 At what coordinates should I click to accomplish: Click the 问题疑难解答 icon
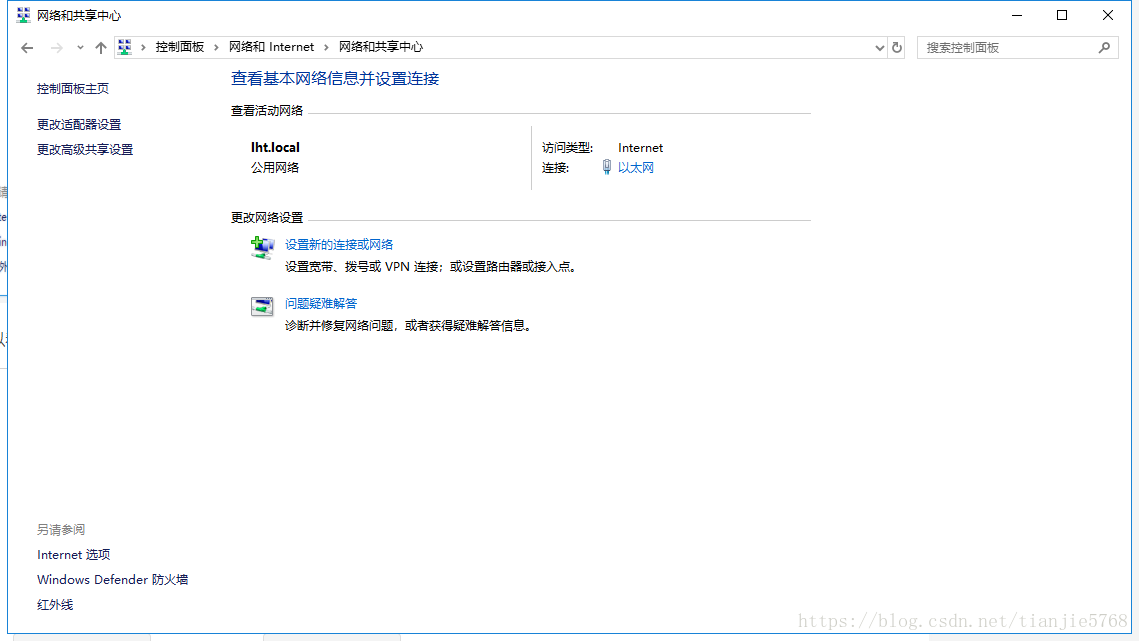pyautogui.click(x=262, y=307)
